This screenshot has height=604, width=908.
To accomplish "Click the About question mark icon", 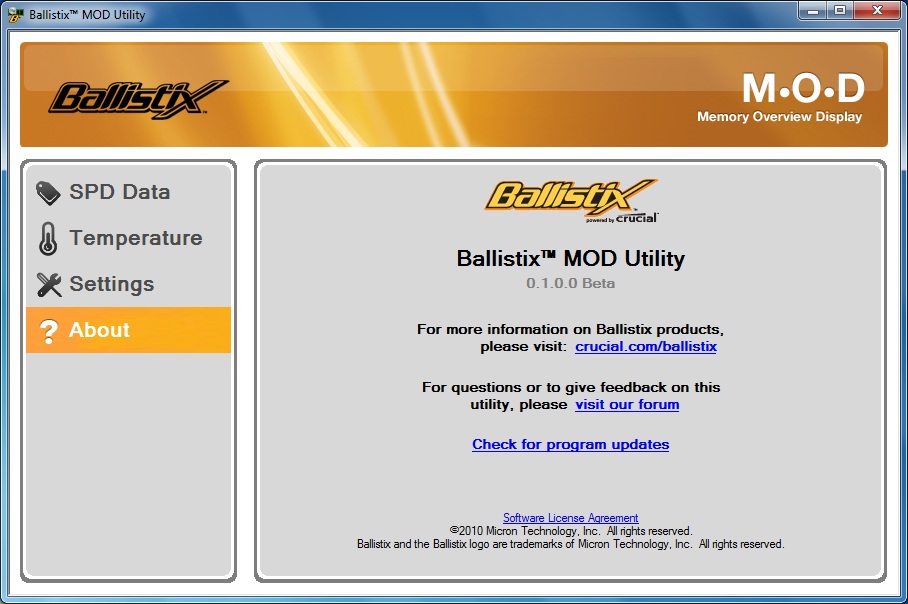I will pos(49,331).
